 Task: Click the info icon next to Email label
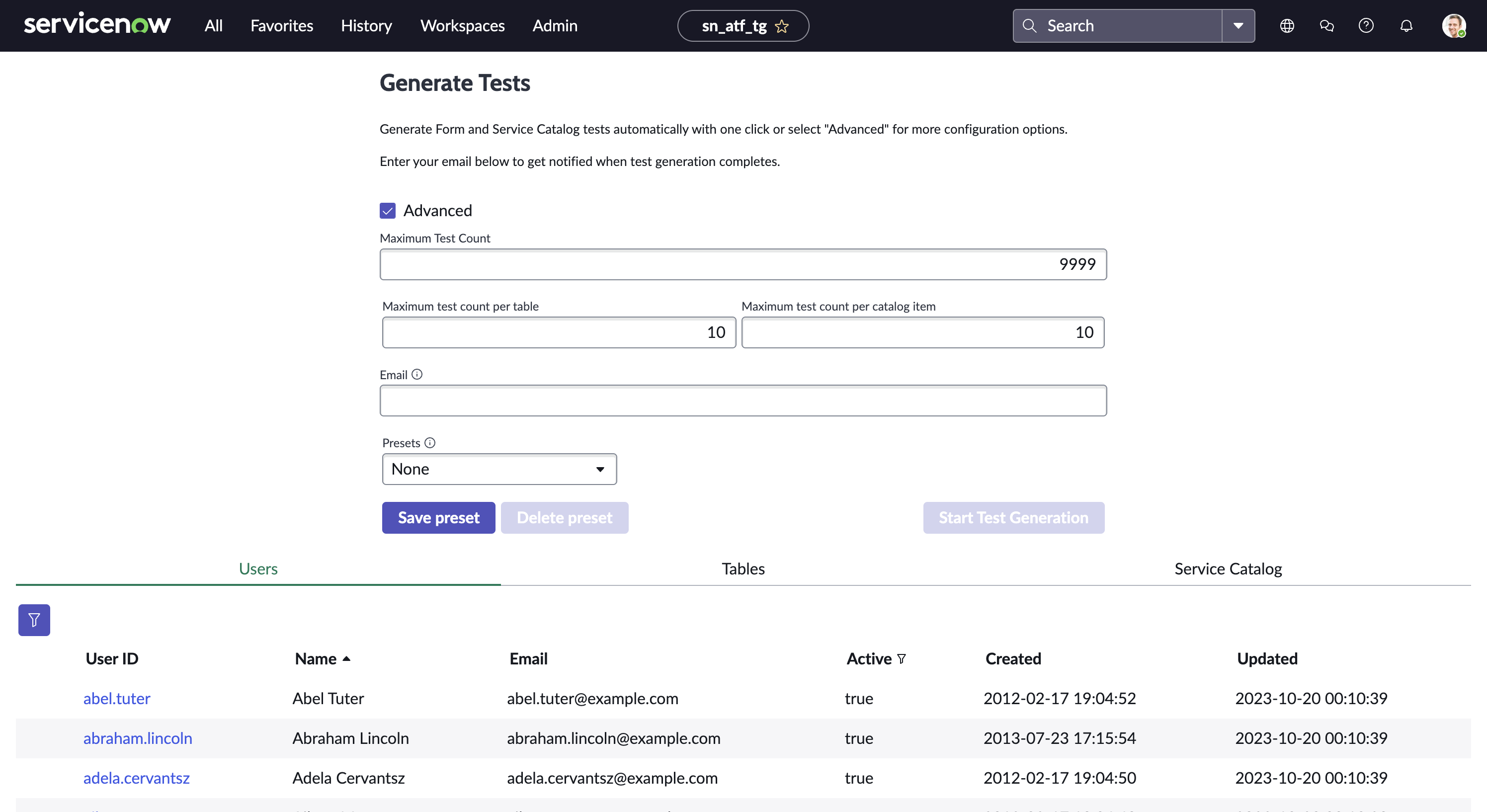click(417, 375)
